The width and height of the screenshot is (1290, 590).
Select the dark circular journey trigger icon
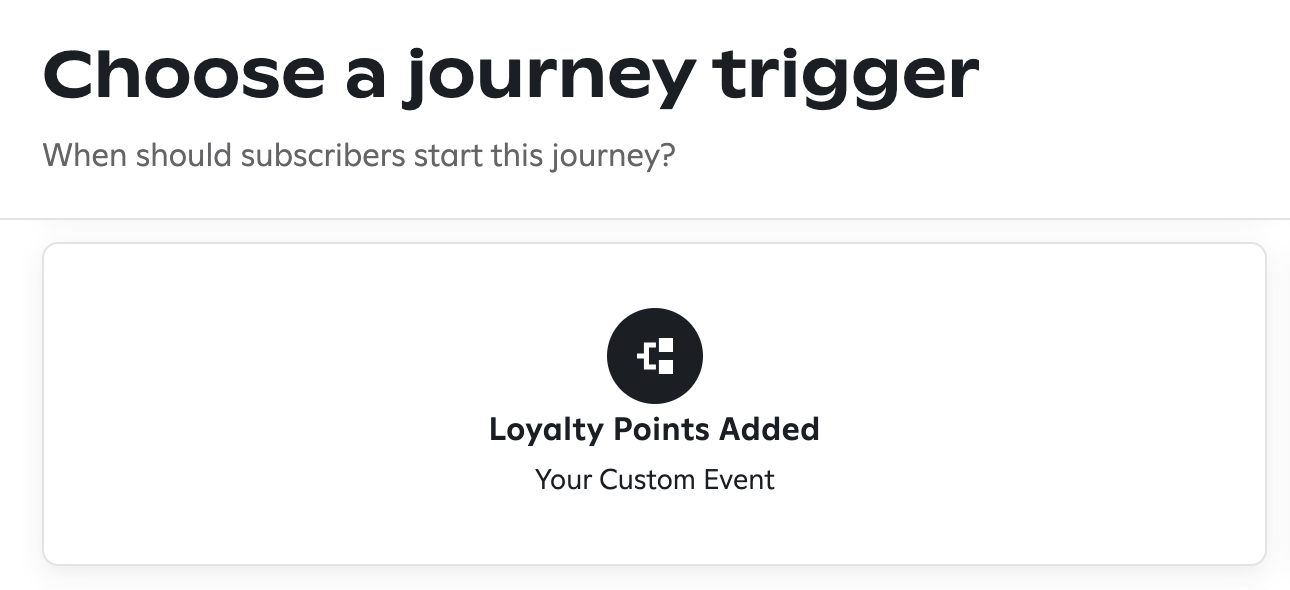tap(655, 356)
